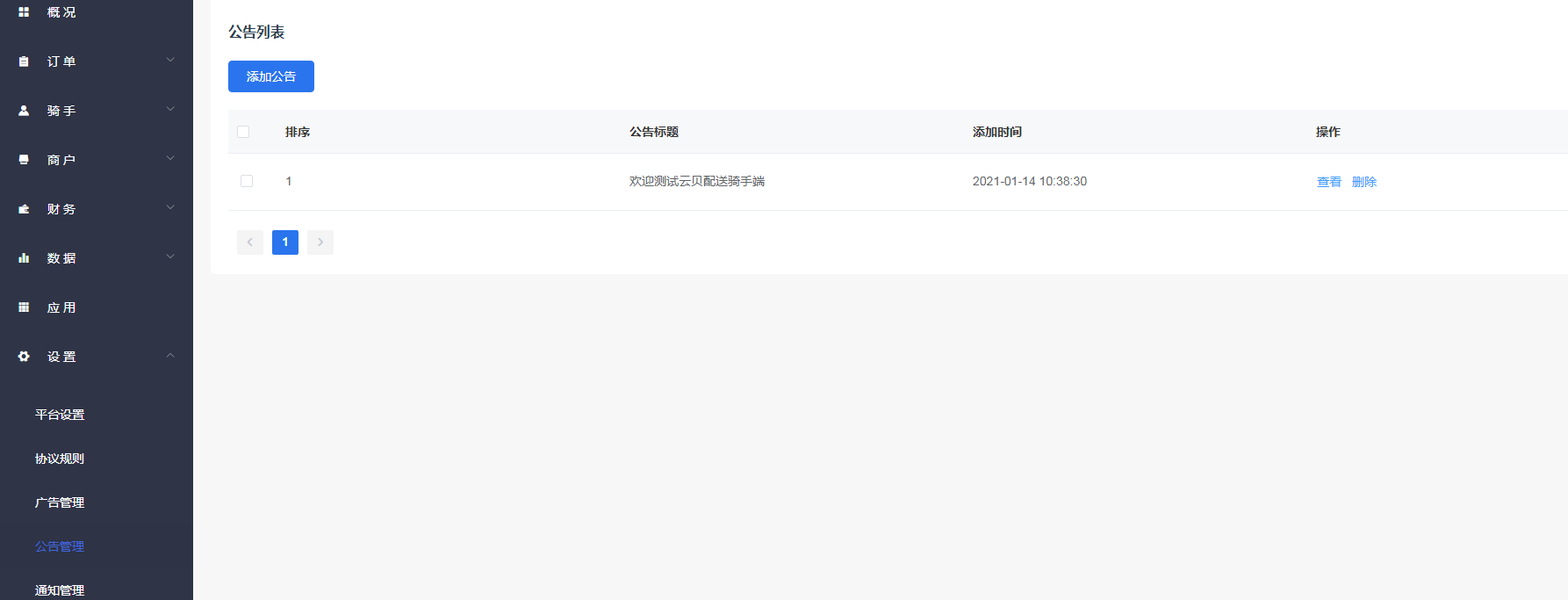Viewport: 1568px width, 600px height.
Task: Click the 财务 menu label
Action: tap(61, 209)
